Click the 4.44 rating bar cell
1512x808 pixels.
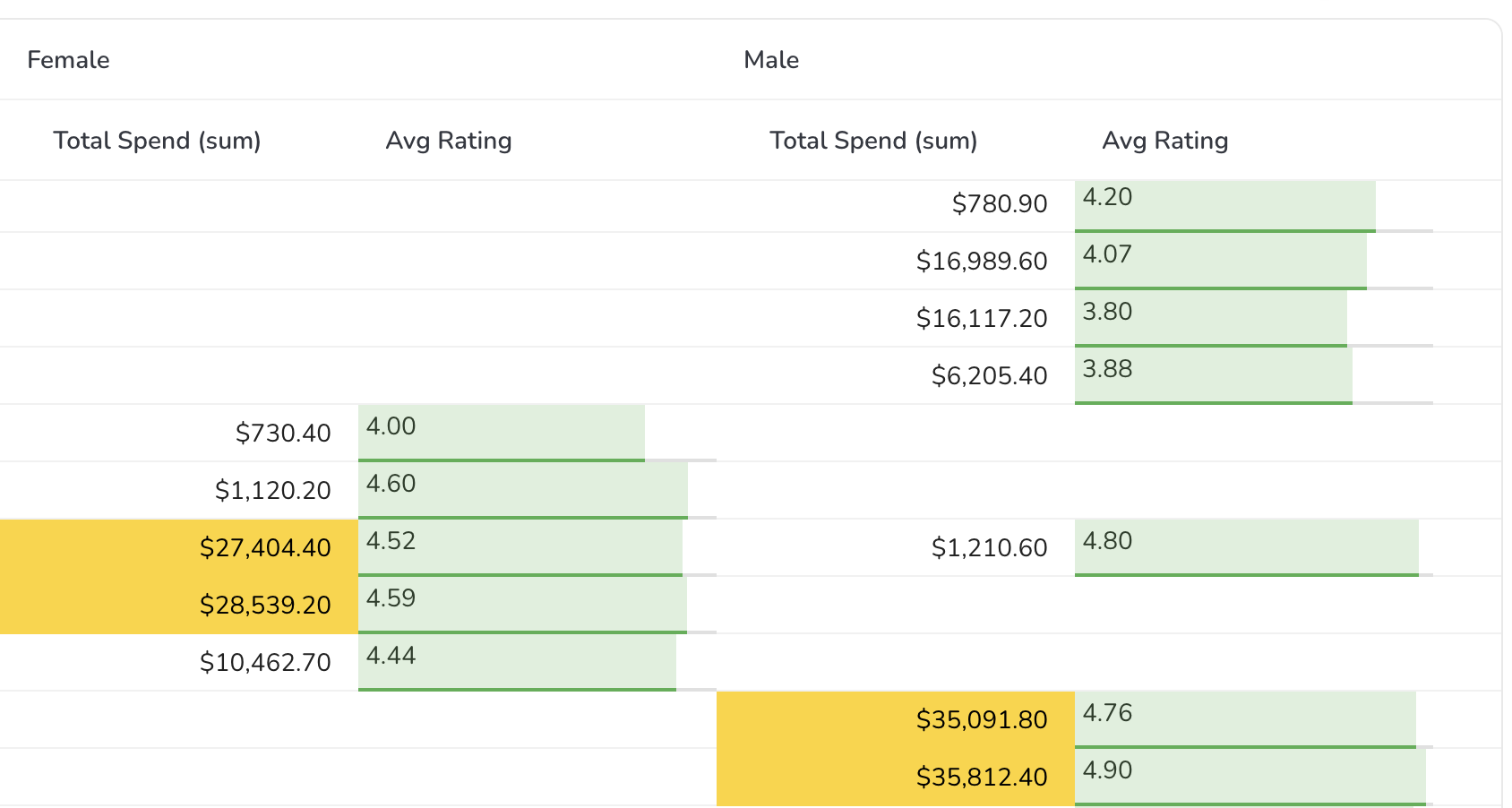[x=537, y=663]
